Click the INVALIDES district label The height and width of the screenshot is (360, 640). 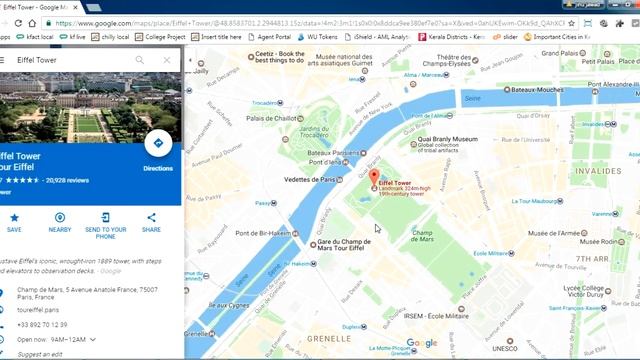[x=598, y=171]
